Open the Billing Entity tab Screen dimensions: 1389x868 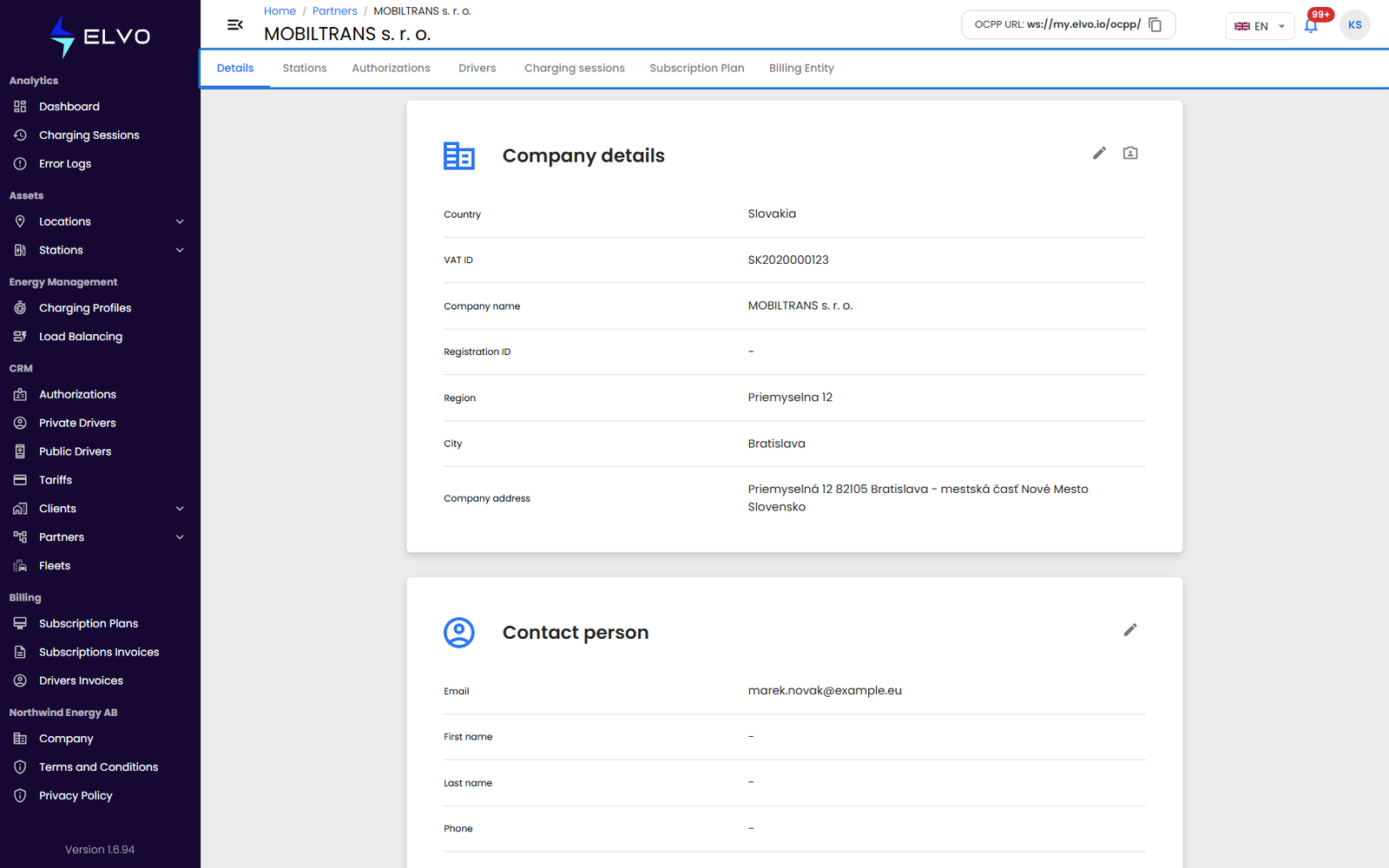(x=801, y=68)
